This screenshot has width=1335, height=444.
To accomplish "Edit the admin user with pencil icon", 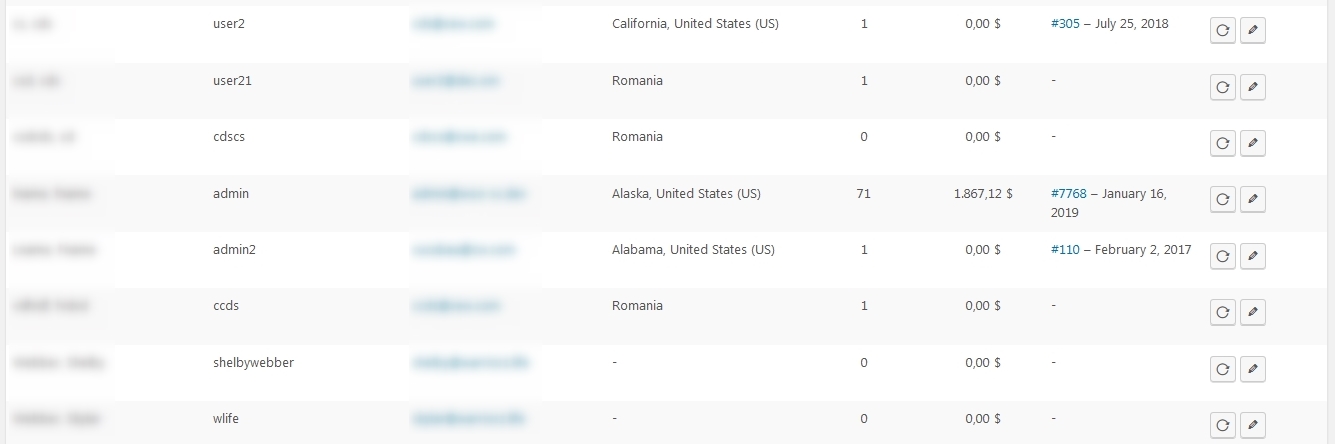I will [1253, 200].
